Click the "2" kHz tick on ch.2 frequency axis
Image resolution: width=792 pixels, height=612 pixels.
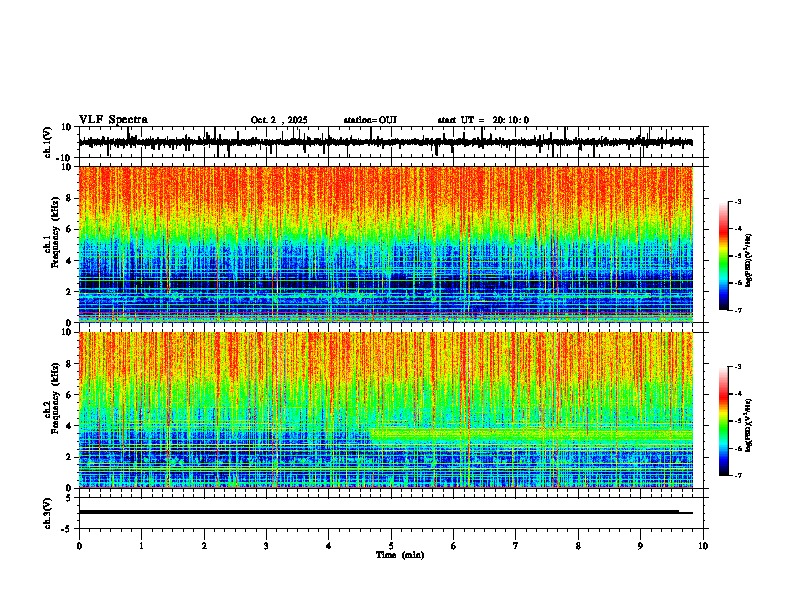click(69, 457)
